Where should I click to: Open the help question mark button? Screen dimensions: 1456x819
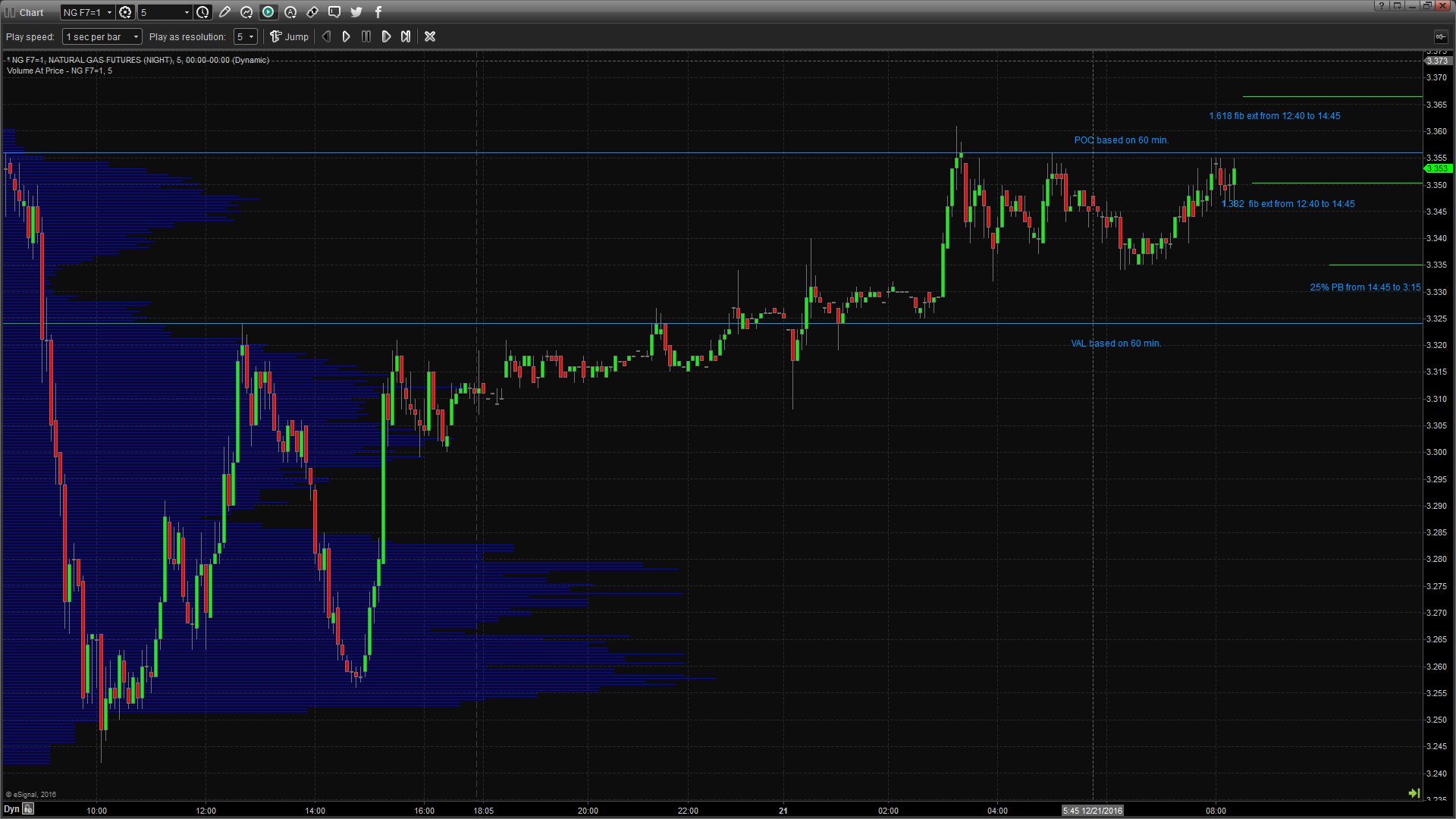coord(1381,5)
